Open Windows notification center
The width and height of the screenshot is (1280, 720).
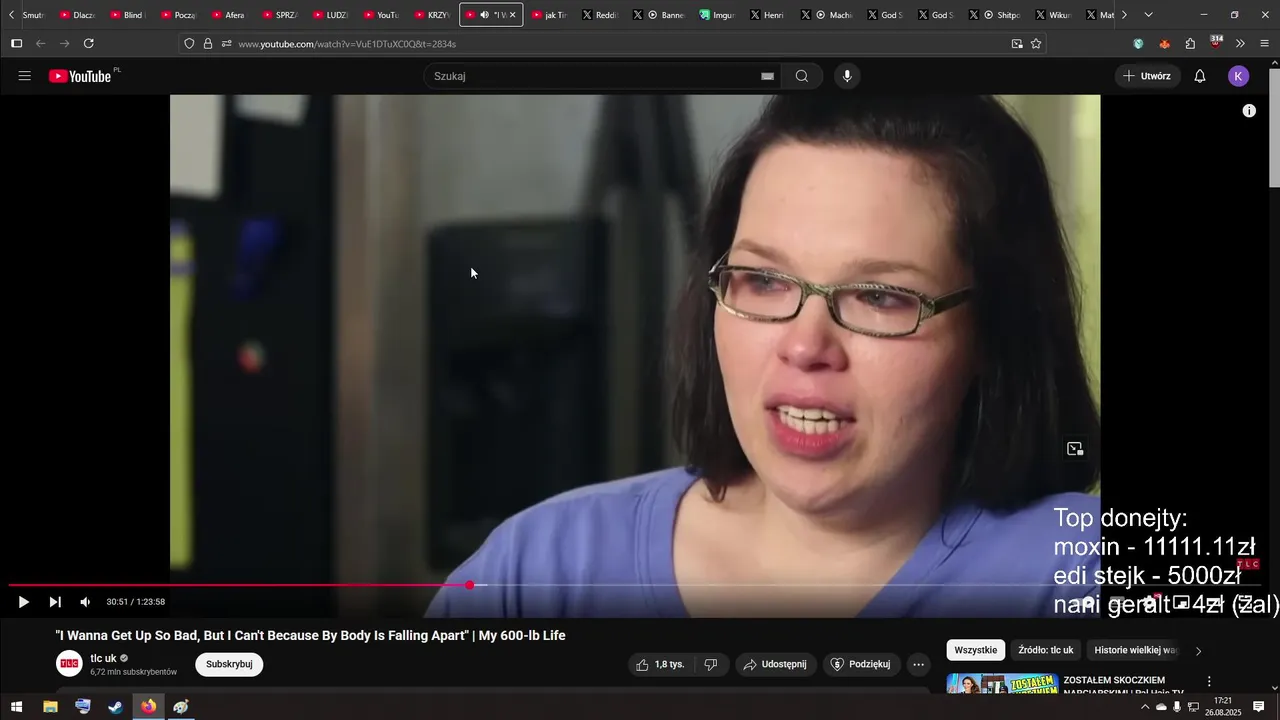(x=1259, y=707)
